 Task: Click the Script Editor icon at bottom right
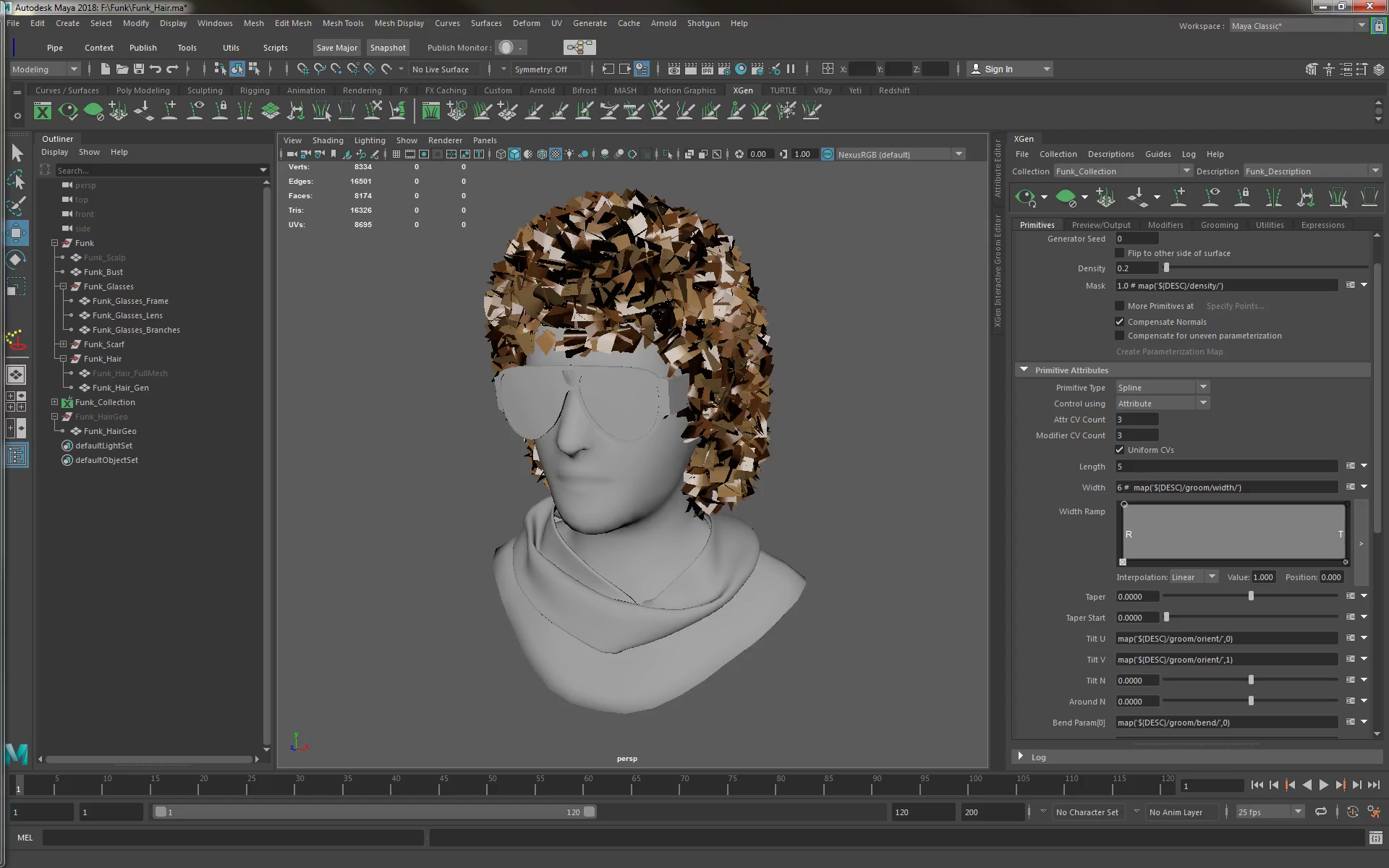coord(1376,838)
